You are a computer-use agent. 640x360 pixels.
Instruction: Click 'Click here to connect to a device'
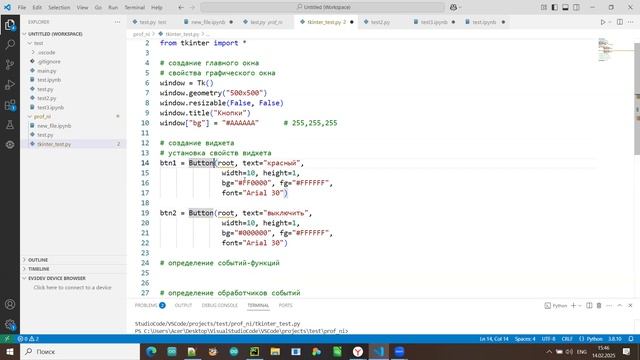coord(72,287)
